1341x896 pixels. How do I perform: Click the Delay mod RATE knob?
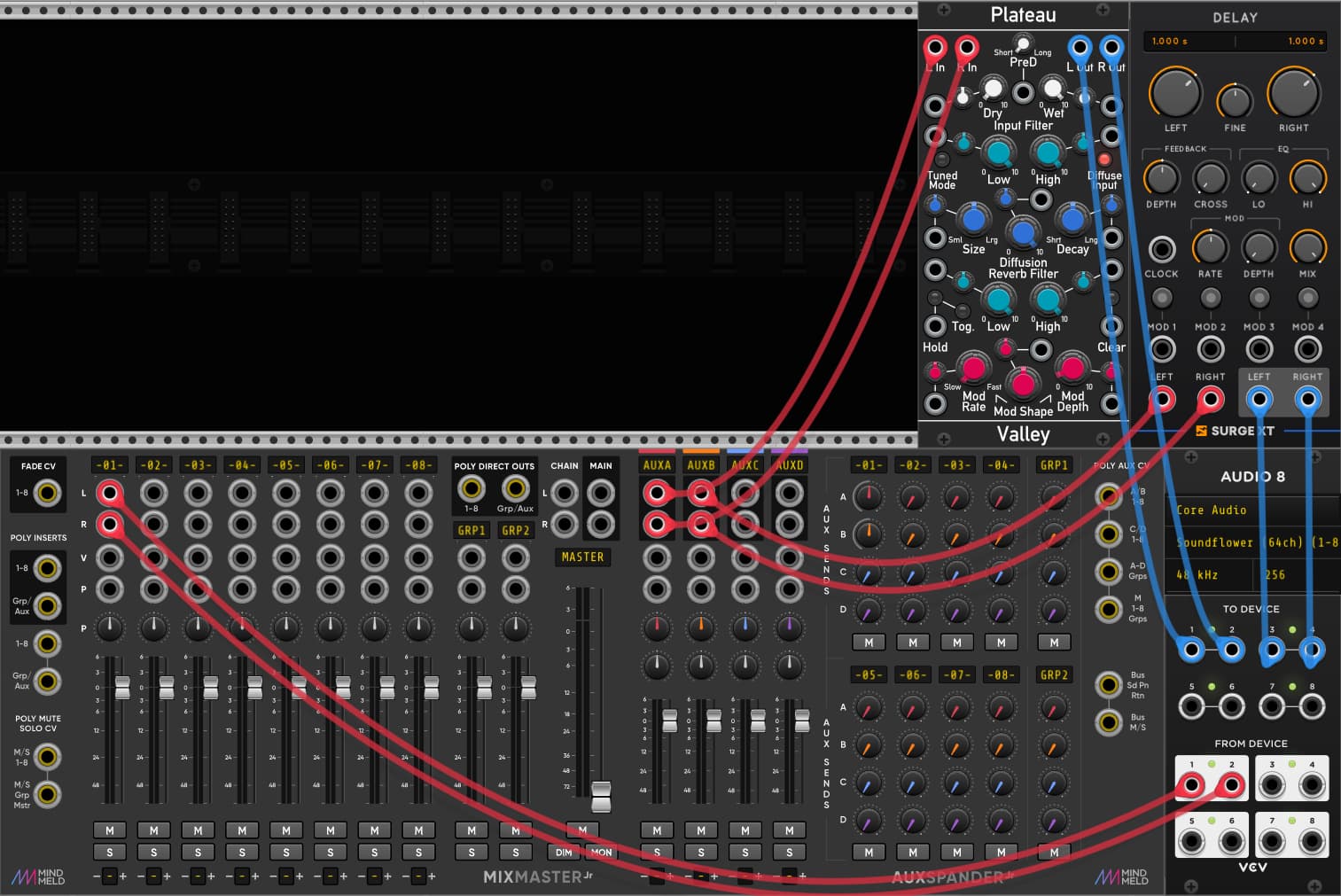1210,247
